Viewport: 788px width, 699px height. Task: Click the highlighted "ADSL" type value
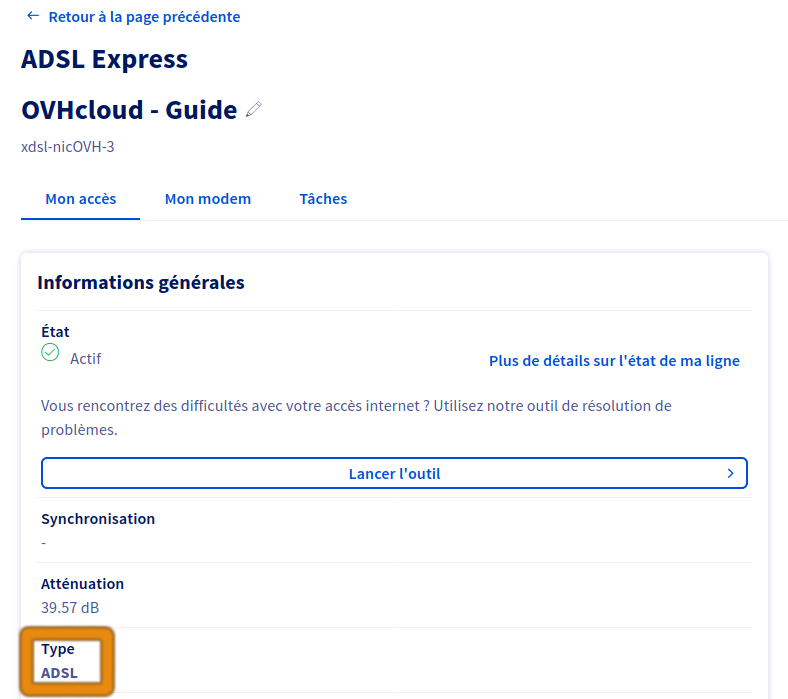click(x=59, y=673)
